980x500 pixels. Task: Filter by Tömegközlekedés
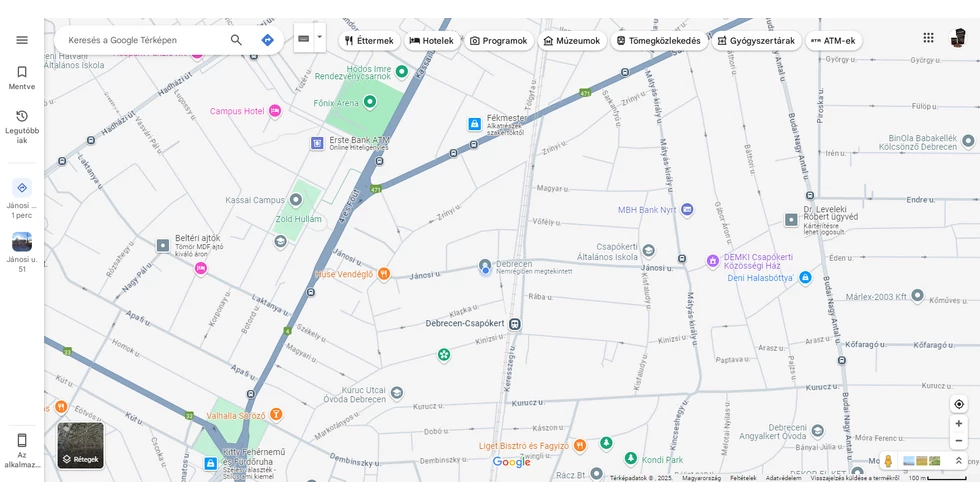point(659,41)
